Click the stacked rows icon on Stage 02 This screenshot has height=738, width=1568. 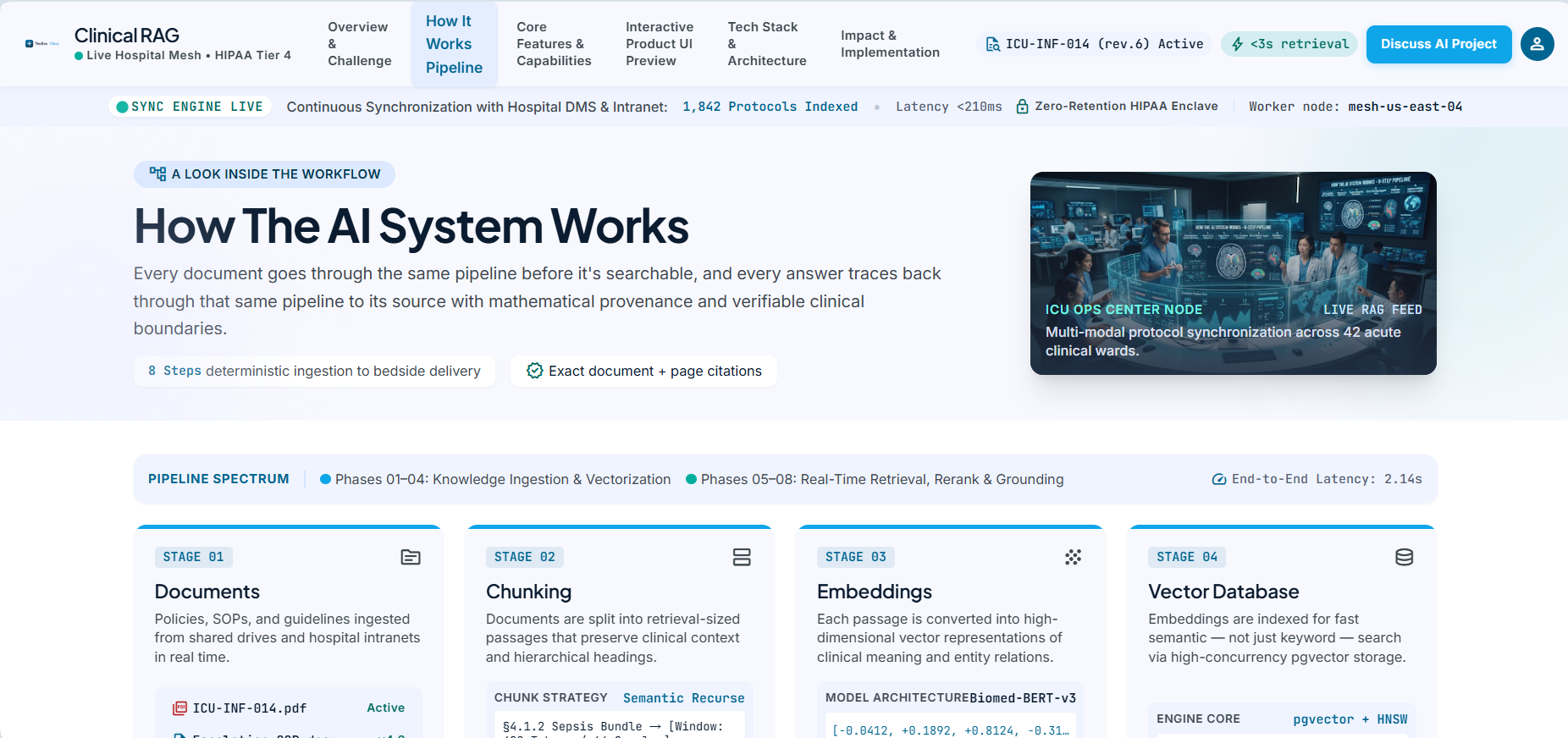tap(742, 557)
